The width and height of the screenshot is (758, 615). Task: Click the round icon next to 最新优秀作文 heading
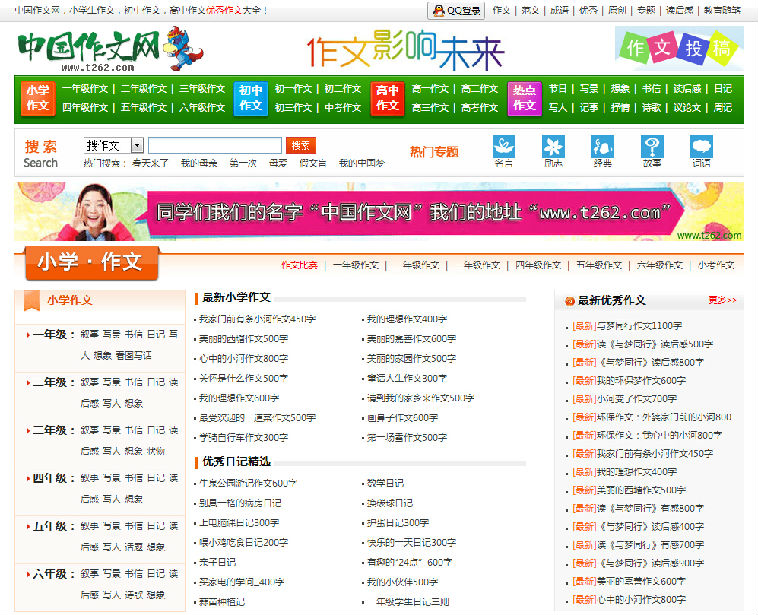[x=569, y=301]
